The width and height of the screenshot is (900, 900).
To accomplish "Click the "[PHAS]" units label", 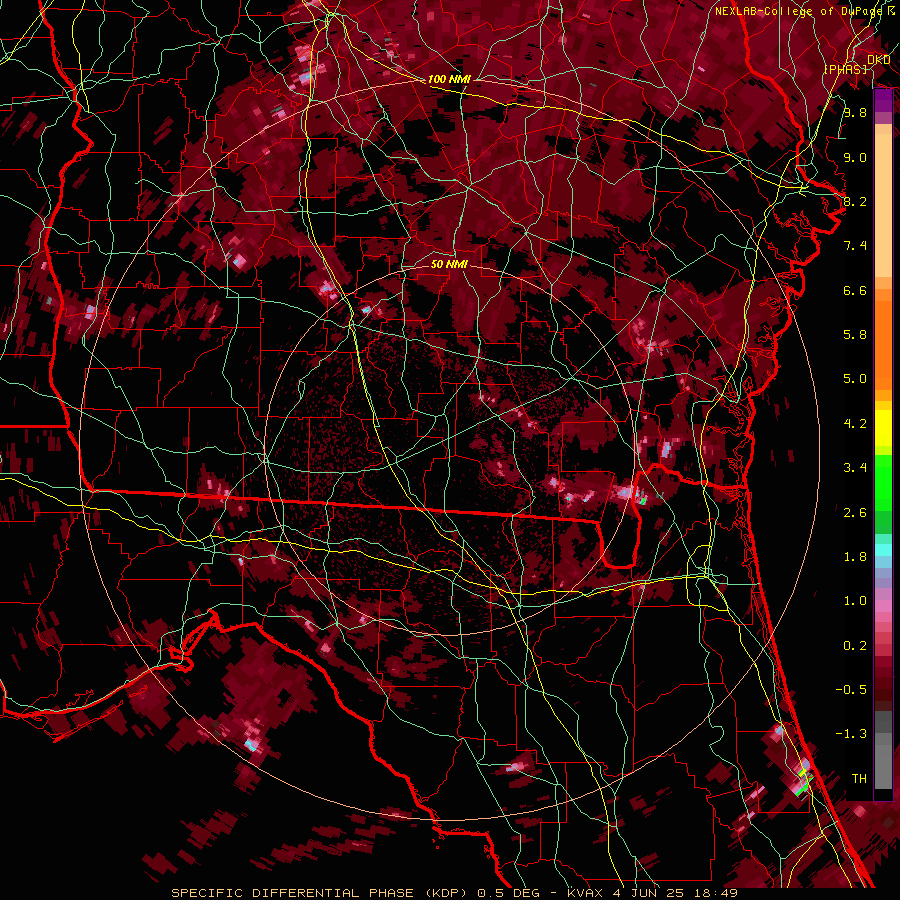I will pos(845,69).
